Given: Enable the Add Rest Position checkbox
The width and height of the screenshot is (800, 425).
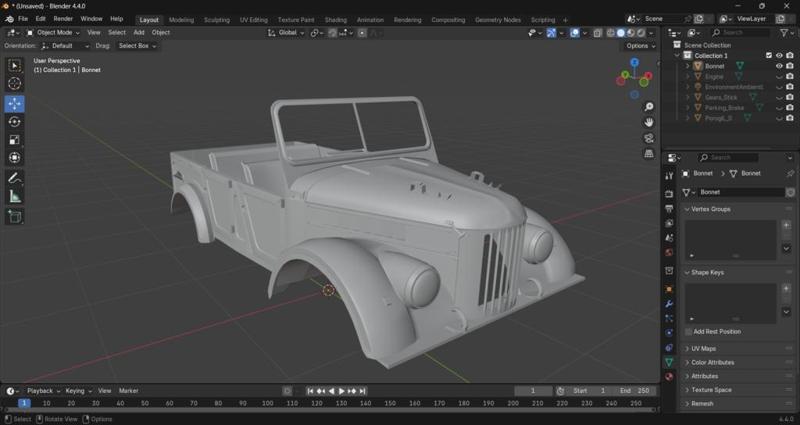Looking at the screenshot, I should [688, 332].
